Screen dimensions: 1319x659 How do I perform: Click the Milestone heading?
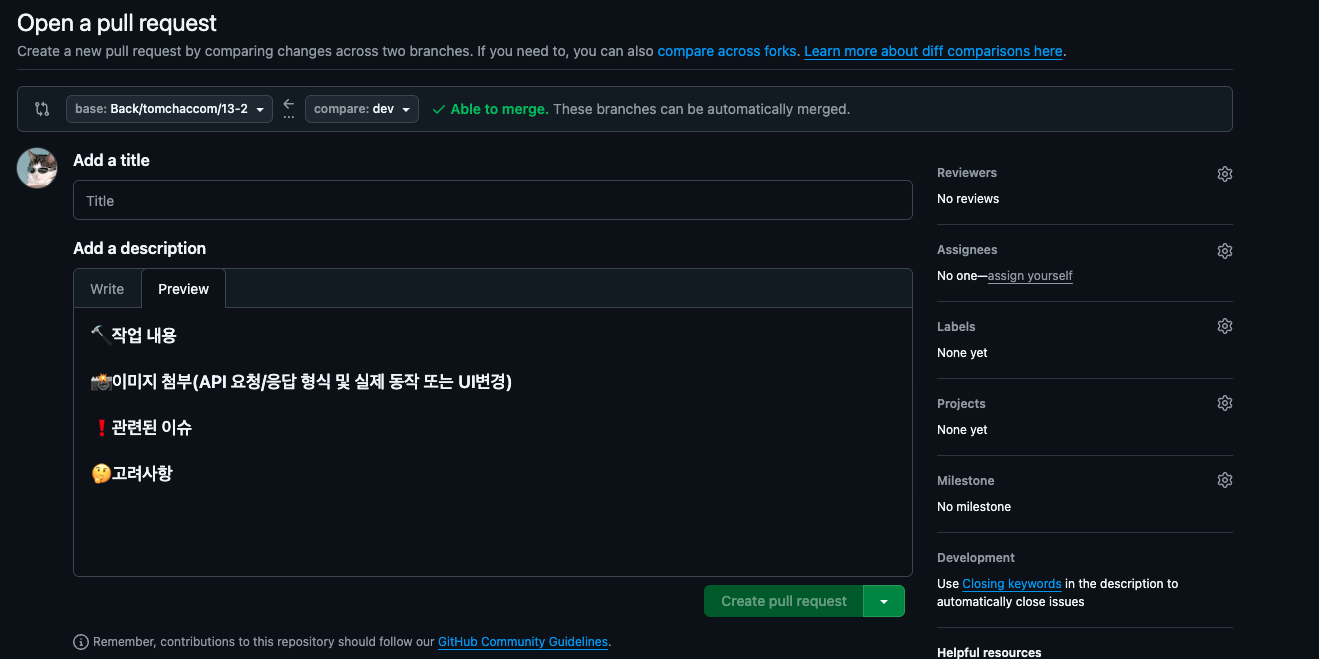[x=966, y=481]
